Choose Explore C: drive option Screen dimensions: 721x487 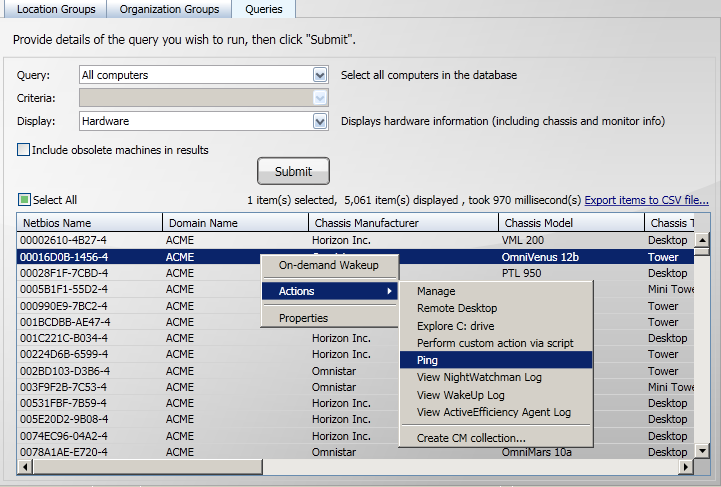[455, 326]
